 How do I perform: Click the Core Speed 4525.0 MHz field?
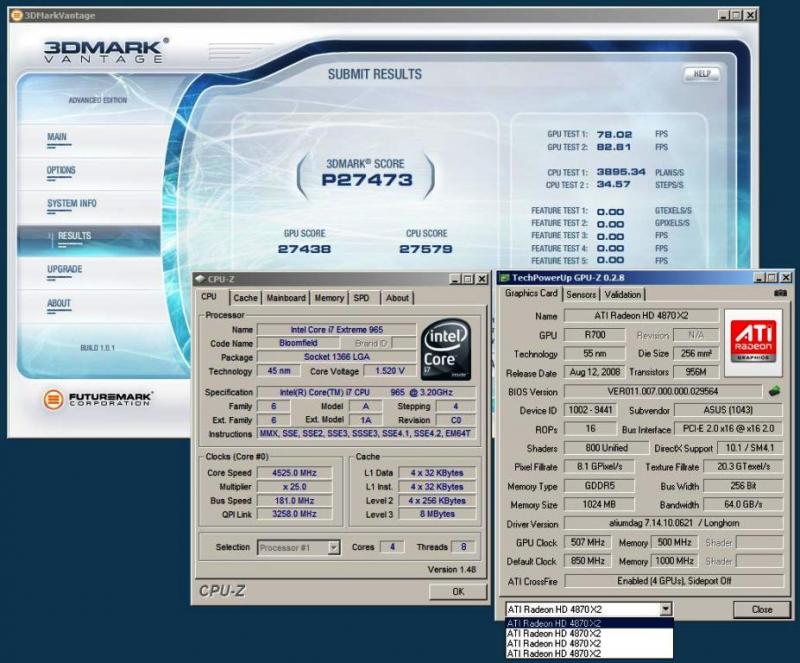pos(294,473)
